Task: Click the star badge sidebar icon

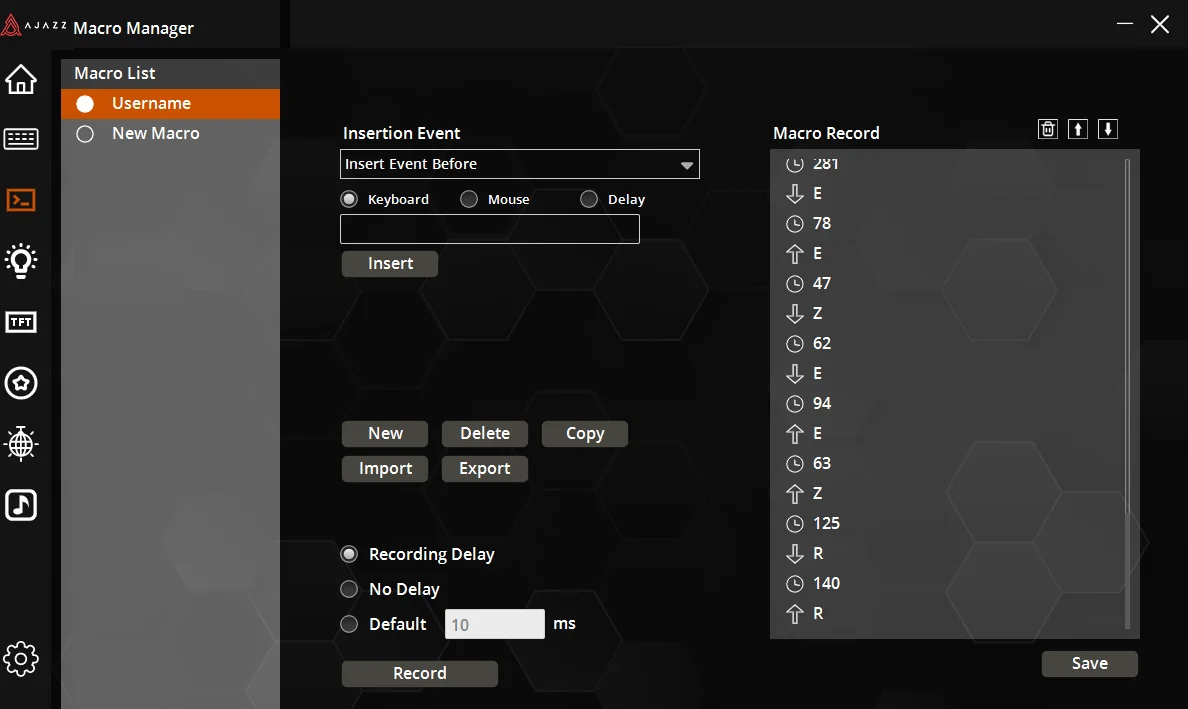Action: tap(21, 383)
